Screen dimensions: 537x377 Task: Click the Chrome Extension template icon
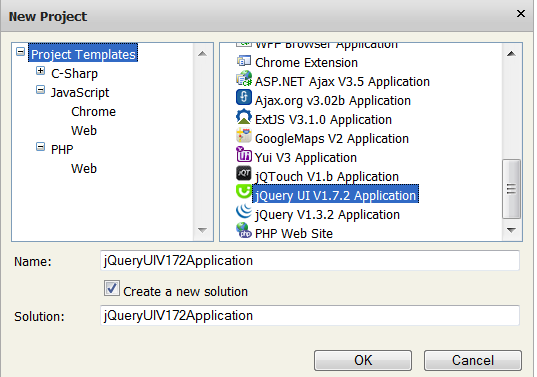pos(244,61)
